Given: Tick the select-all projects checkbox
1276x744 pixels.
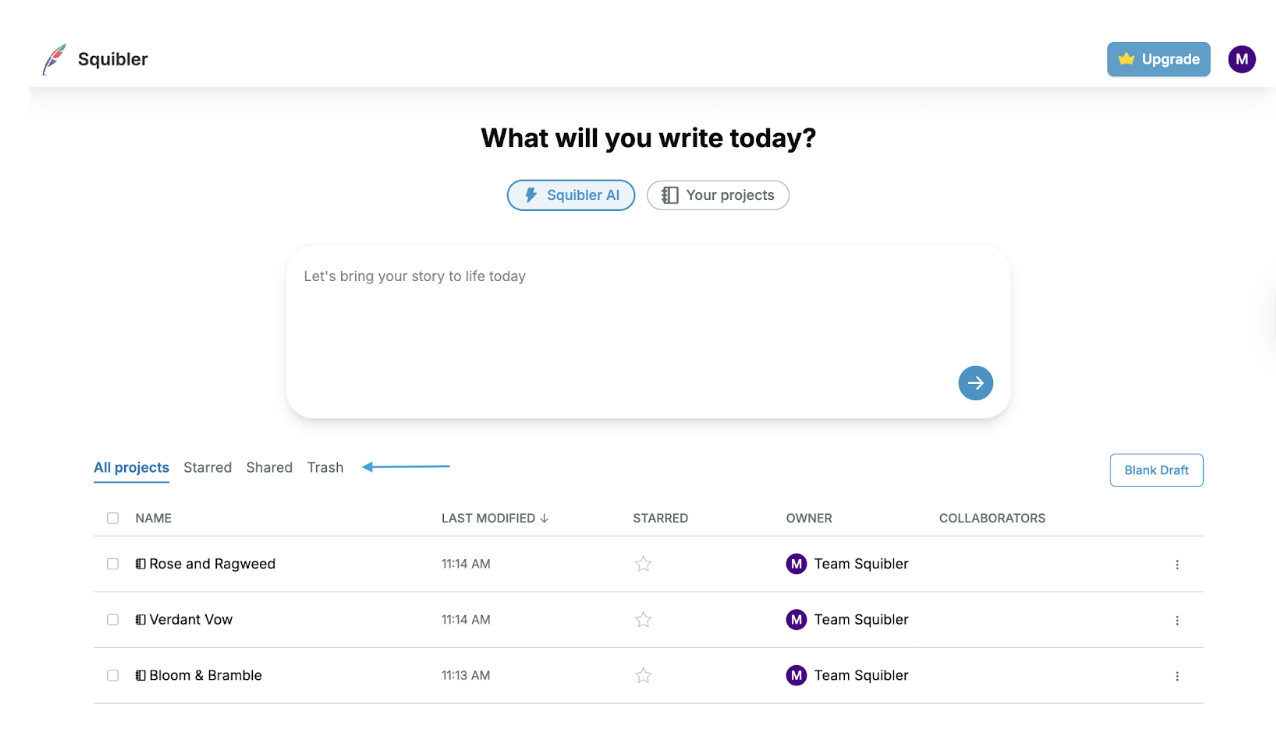Looking at the screenshot, I should click(113, 518).
